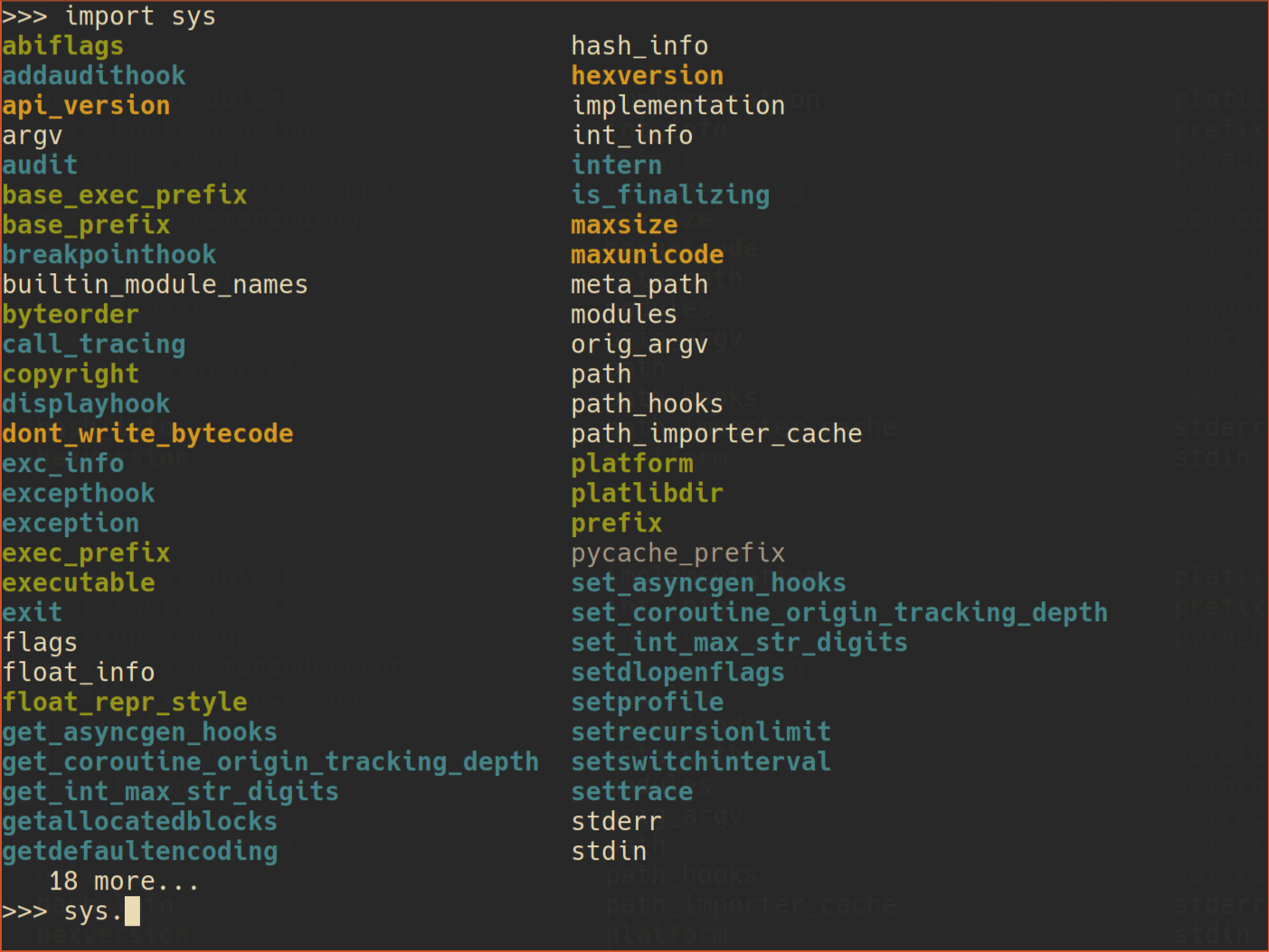Click the exit completion
The width and height of the screenshot is (1269, 952).
pos(32,613)
